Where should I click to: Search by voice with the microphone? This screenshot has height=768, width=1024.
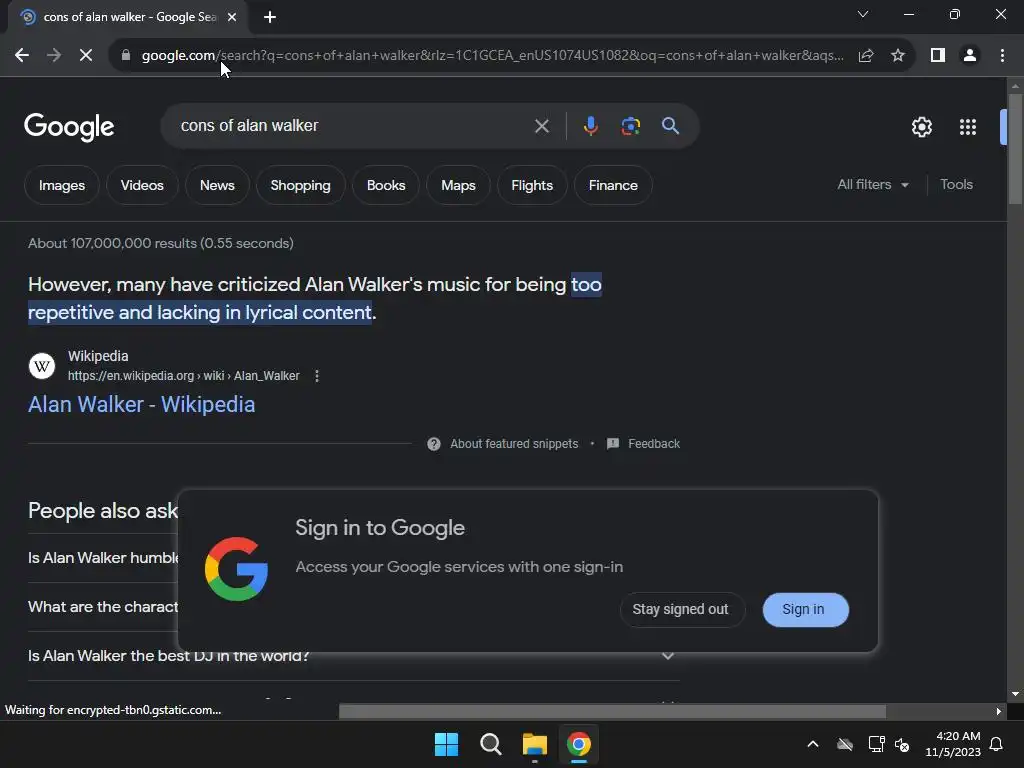(x=590, y=126)
